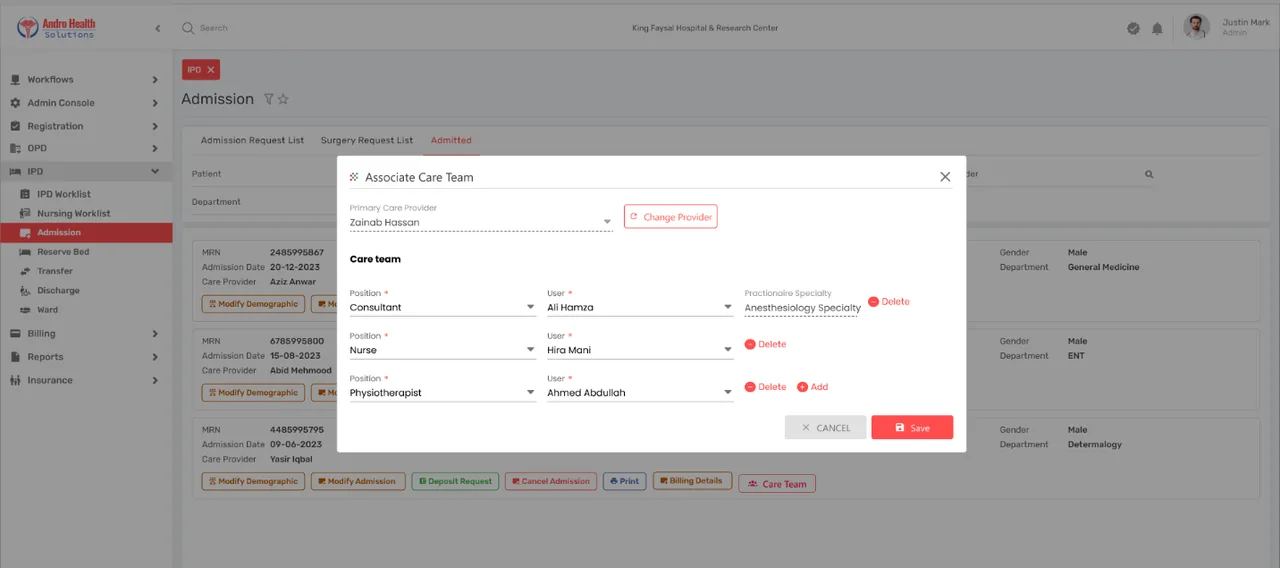Select Admission item in sidebar
Screen dimensions: 1280x568
(86, 232)
